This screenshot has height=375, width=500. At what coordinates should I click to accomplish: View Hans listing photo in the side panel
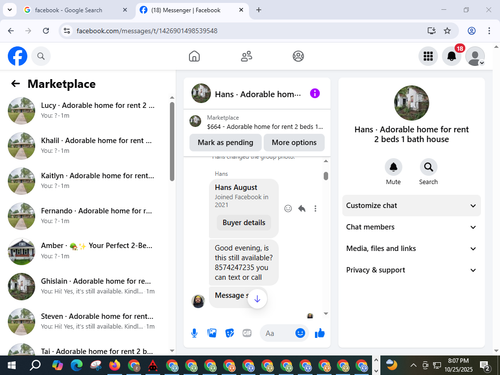(x=411, y=103)
